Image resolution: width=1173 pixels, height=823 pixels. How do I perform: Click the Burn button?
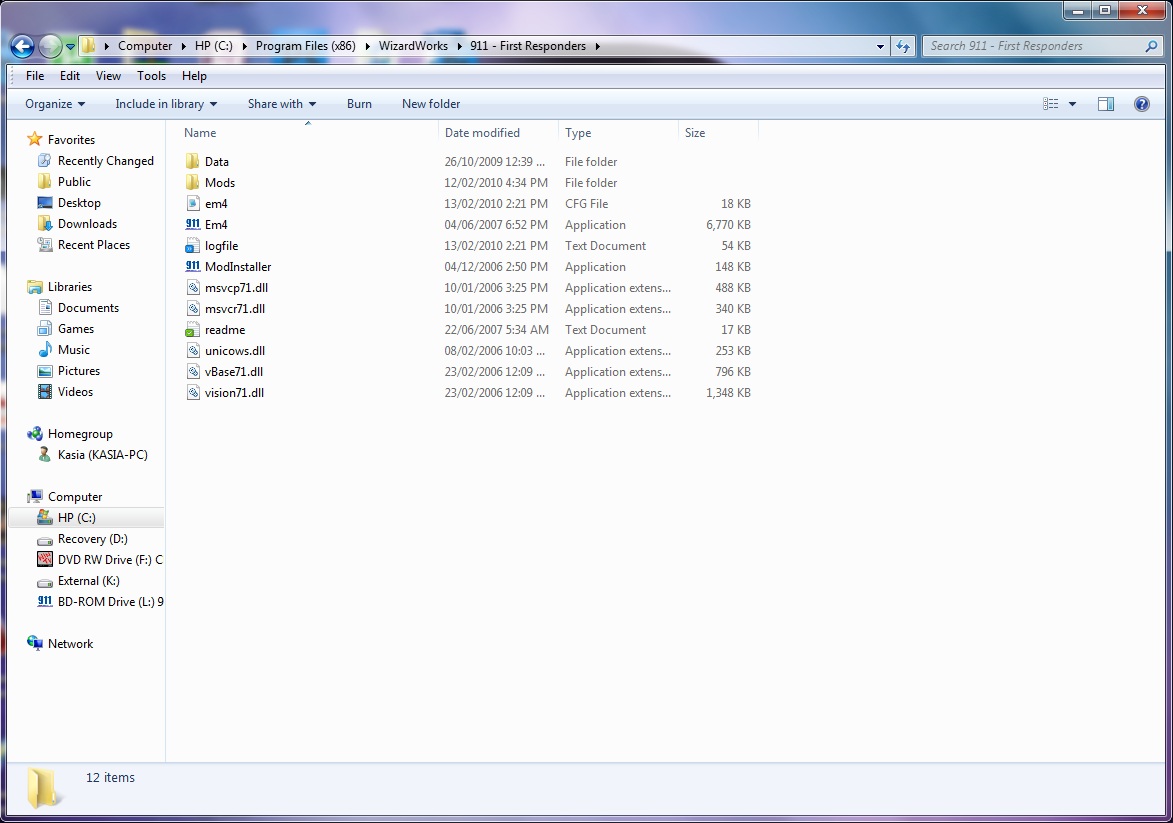(x=359, y=104)
